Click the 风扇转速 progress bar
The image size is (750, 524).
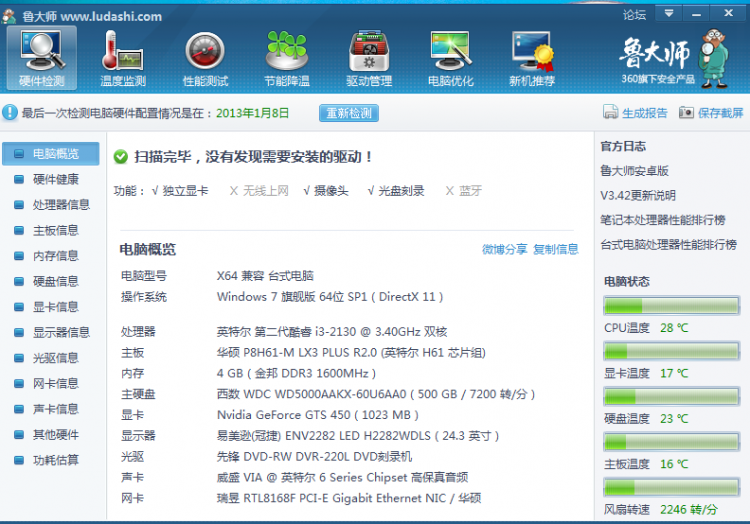(672, 487)
